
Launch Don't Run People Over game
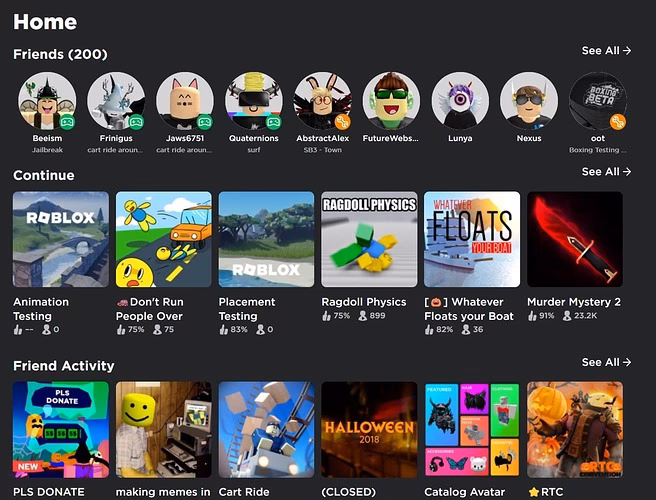tap(164, 239)
